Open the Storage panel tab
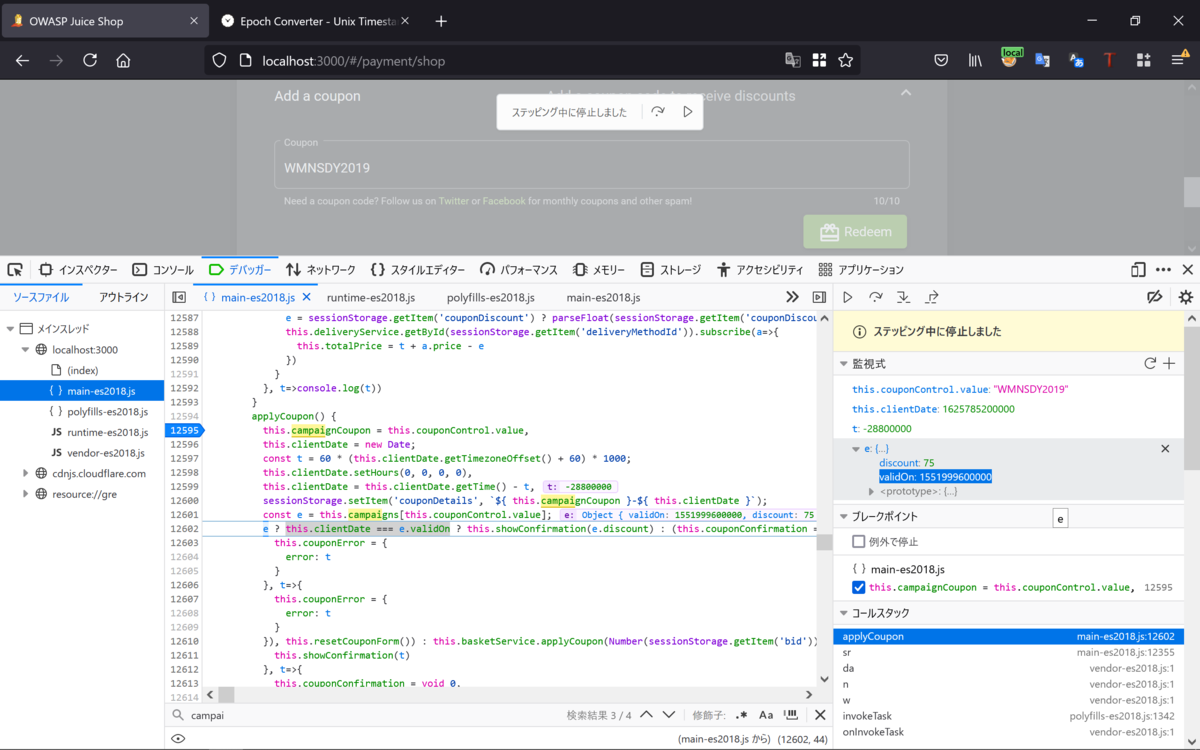Screen dimensions: 1200x750 [x=671, y=270]
